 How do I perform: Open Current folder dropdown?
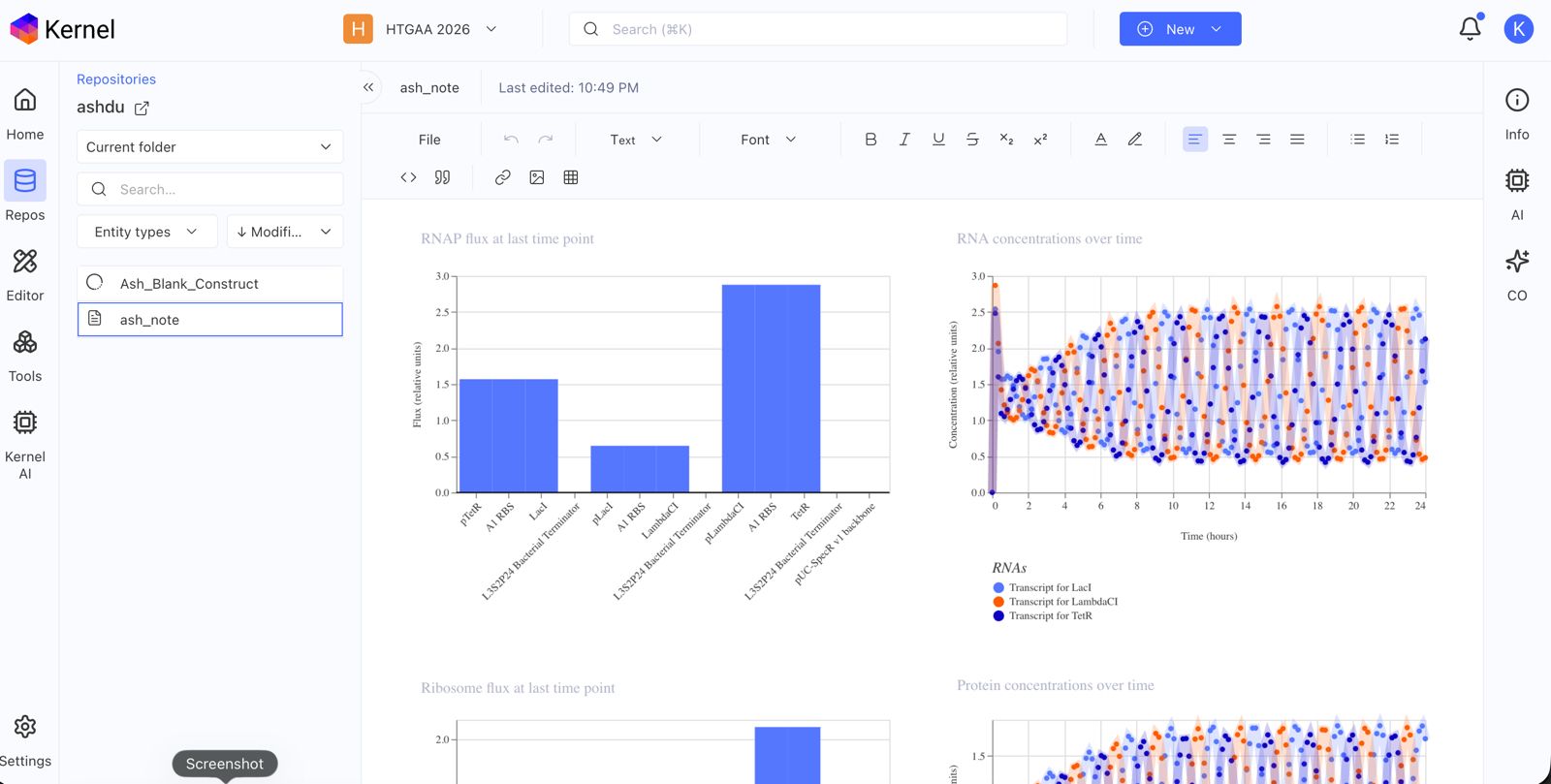click(x=209, y=147)
